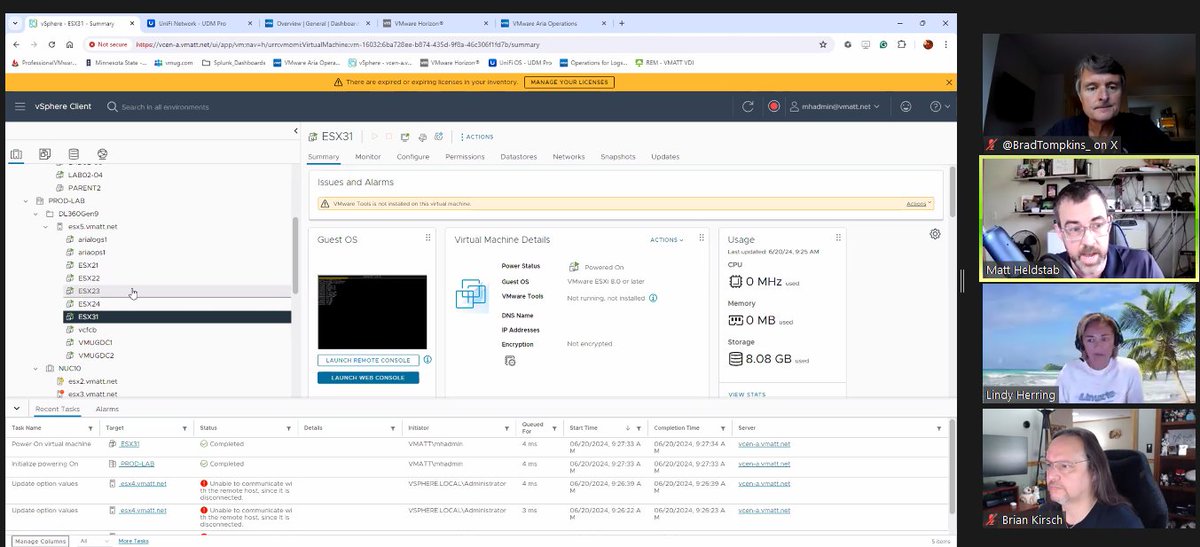Click the guest OS console thumbnail

pyautogui.click(x=372, y=312)
